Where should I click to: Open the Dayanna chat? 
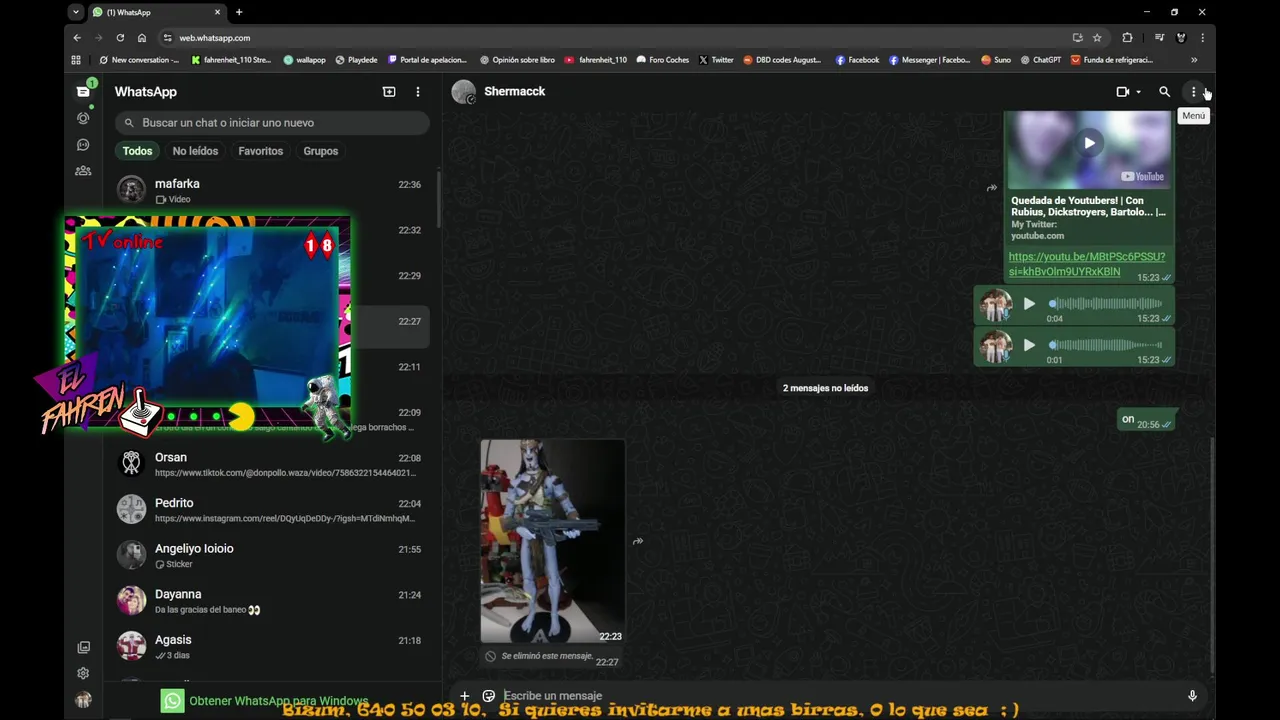(270, 601)
